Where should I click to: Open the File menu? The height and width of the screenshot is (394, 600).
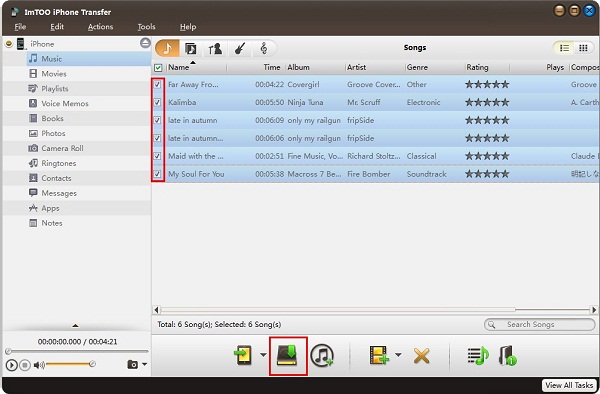coord(20,27)
